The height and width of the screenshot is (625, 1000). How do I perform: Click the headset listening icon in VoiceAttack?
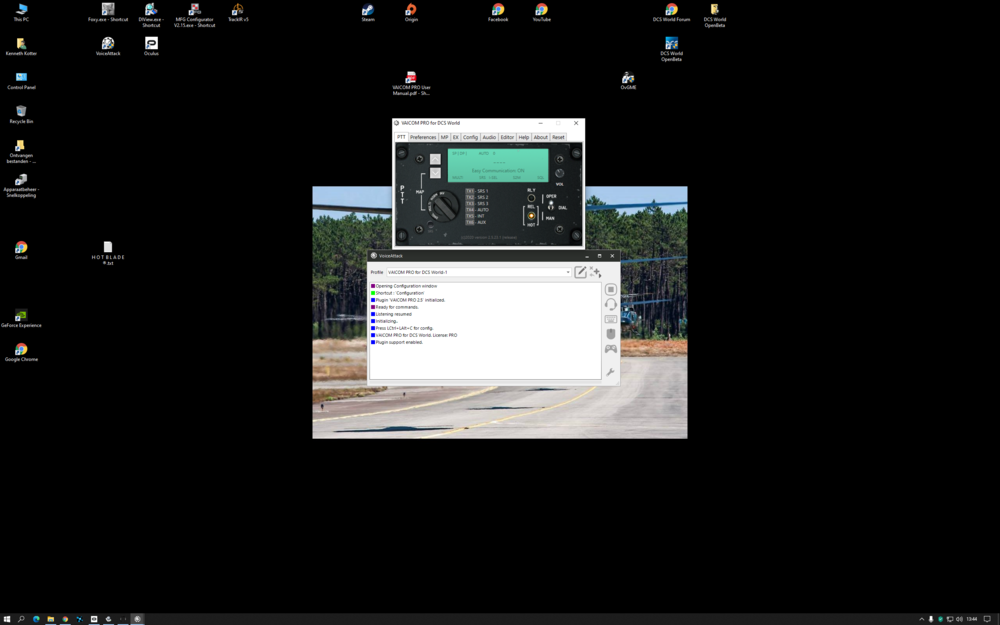click(x=611, y=304)
